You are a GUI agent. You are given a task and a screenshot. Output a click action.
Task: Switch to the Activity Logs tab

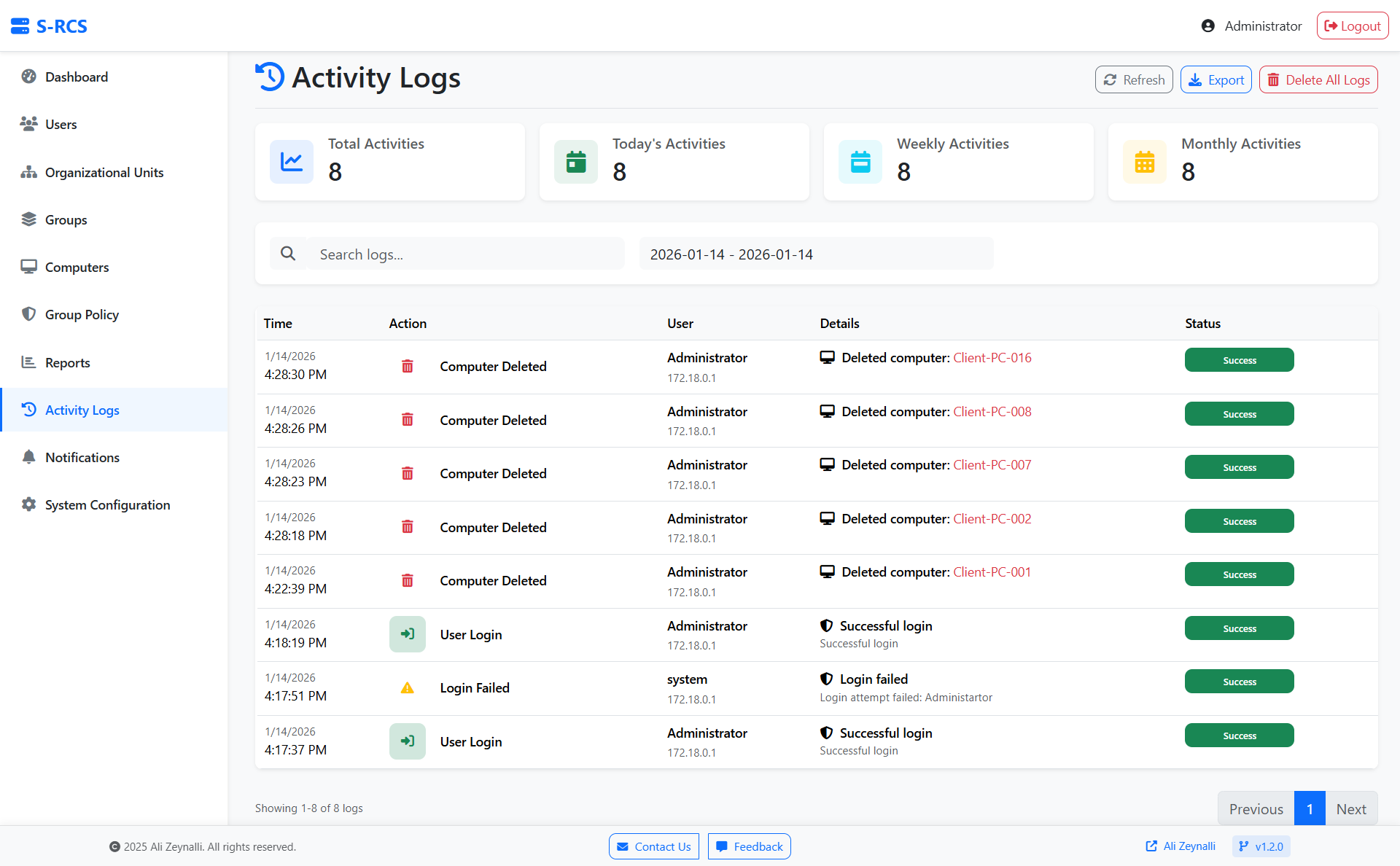[82, 410]
